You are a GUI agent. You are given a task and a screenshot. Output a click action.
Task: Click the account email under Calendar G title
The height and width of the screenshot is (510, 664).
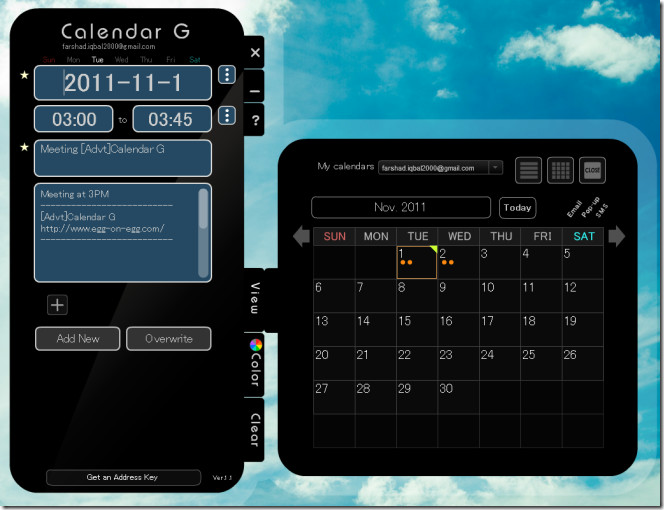109,47
